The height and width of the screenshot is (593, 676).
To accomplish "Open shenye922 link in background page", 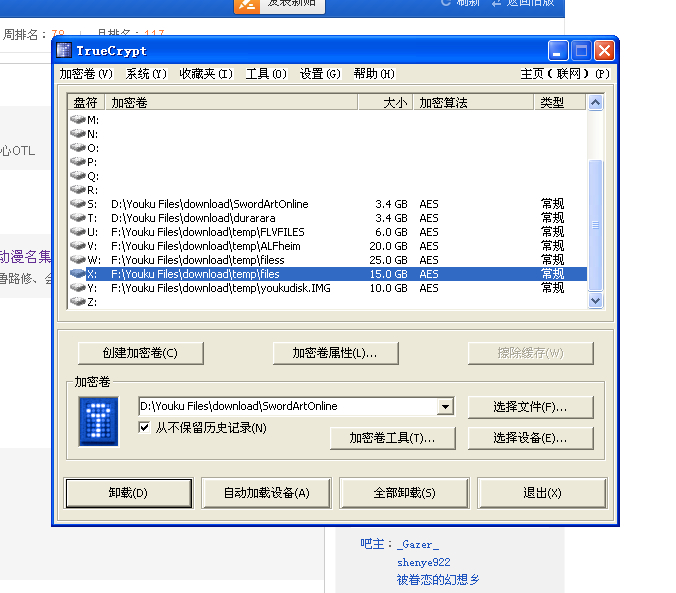I will [423, 562].
